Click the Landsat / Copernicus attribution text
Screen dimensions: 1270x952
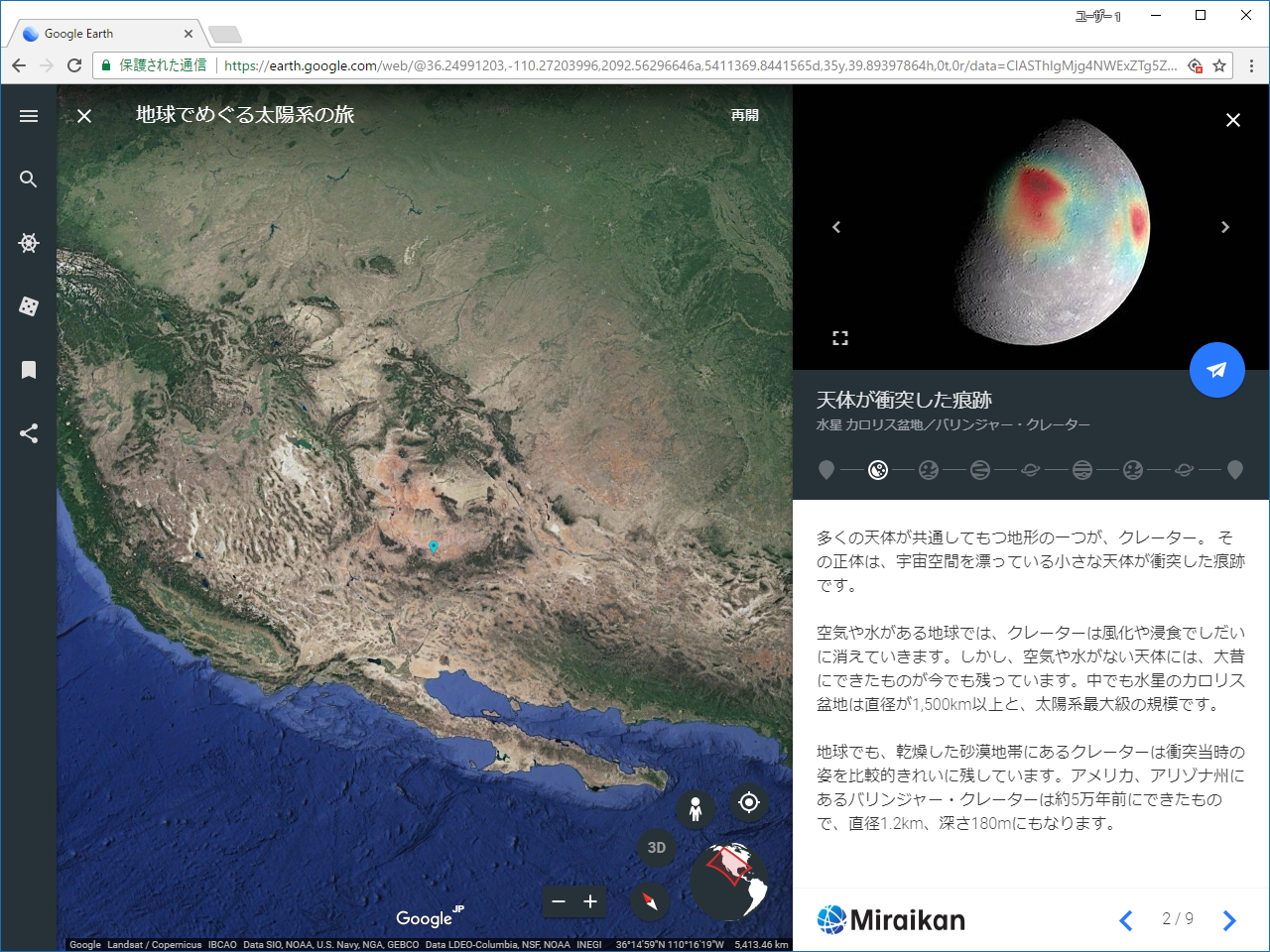pyautogui.click(x=154, y=945)
